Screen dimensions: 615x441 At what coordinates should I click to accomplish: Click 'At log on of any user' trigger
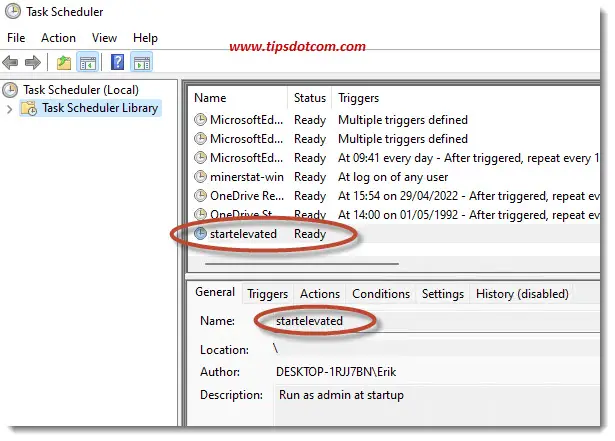pyautogui.click(x=393, y=177)
